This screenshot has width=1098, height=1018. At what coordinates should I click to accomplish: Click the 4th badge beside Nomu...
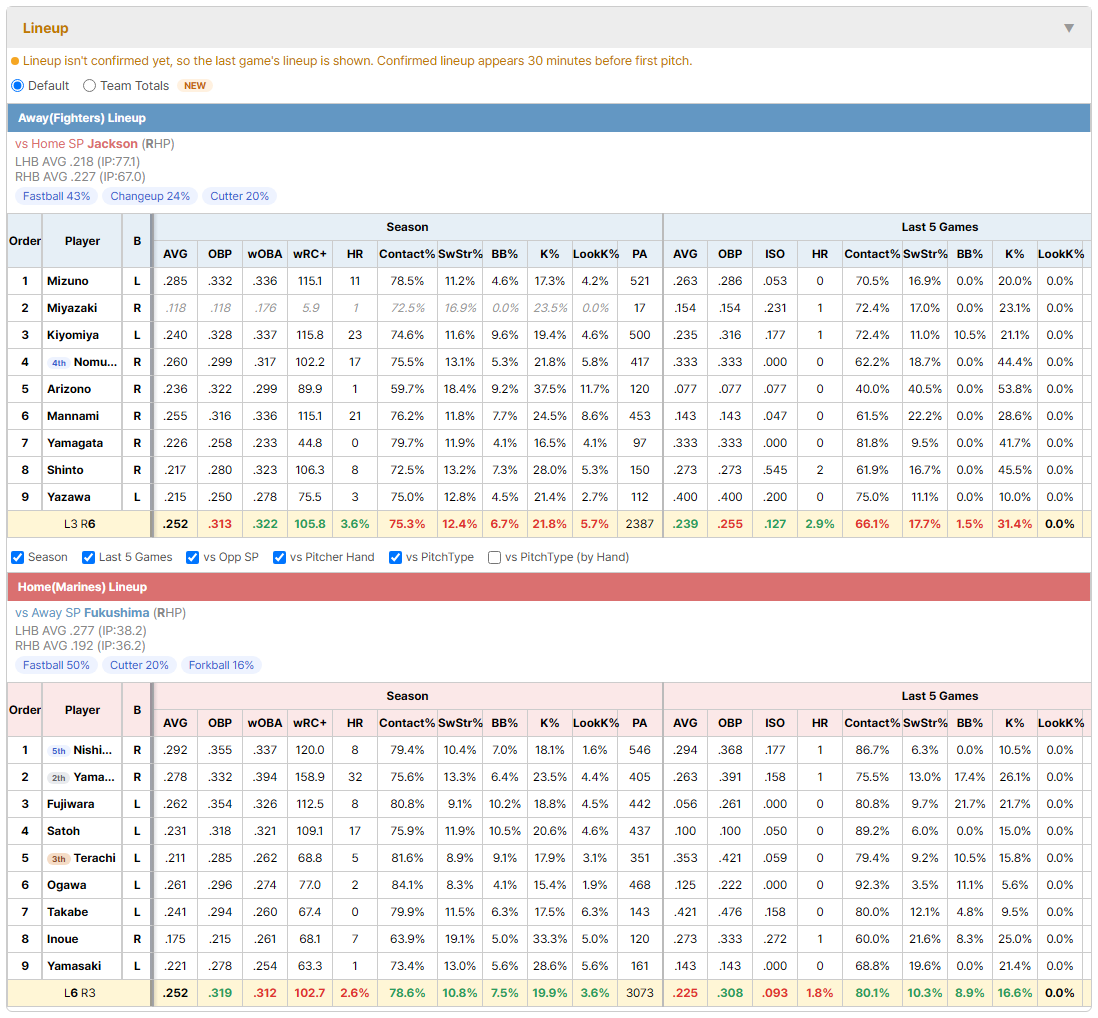coord(59,363)
